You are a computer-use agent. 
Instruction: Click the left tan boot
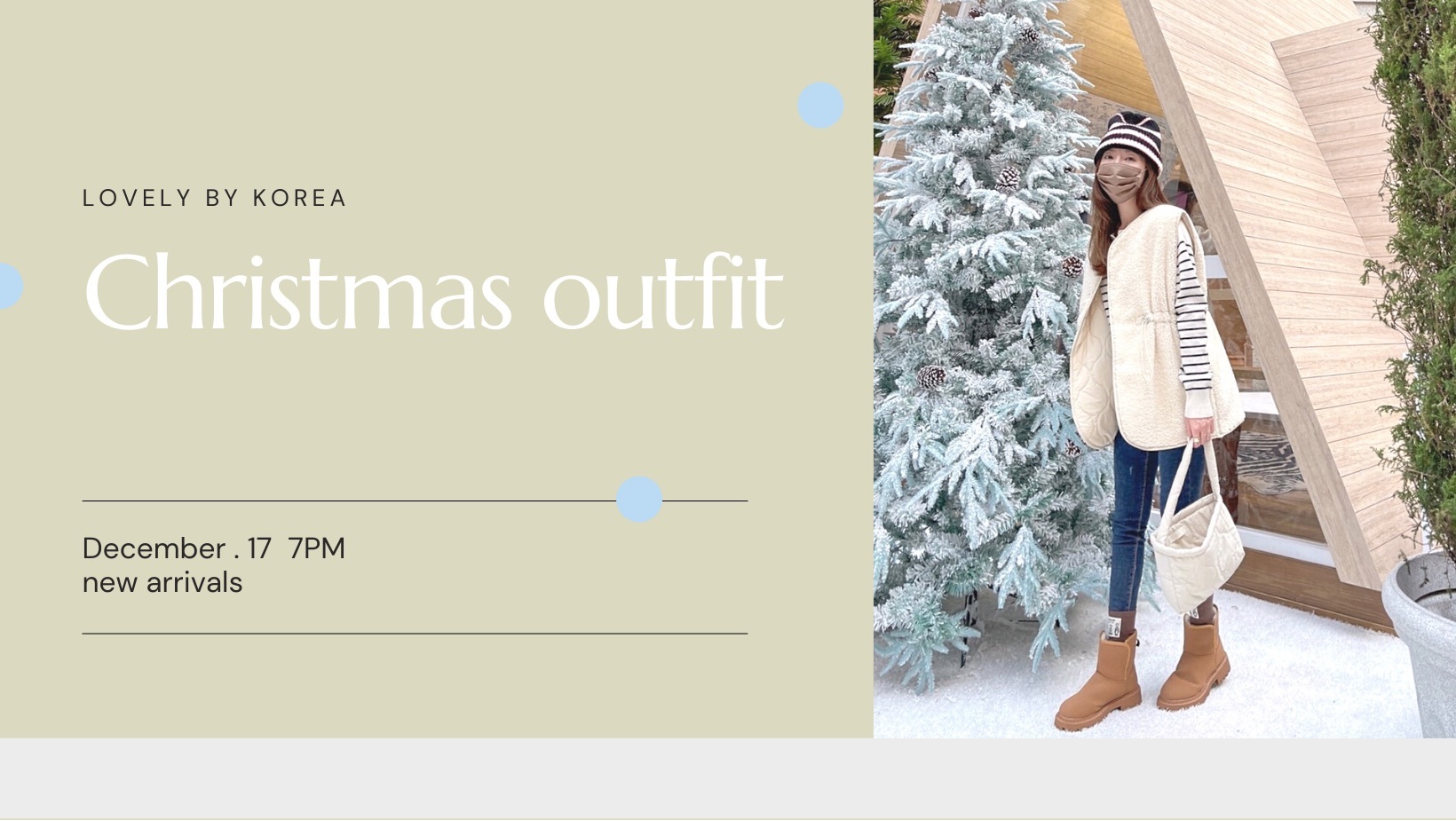(x=1099, y=678)
